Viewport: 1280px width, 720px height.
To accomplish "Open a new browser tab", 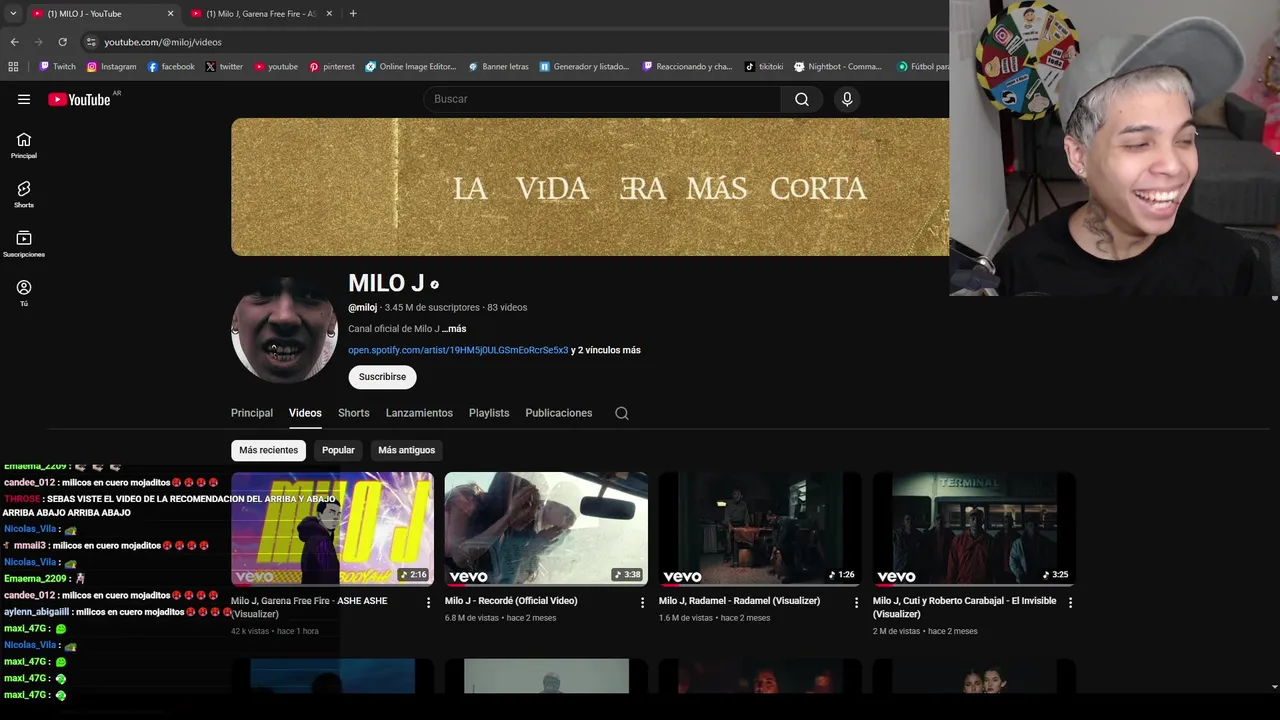I will click(x=353, y=13).
